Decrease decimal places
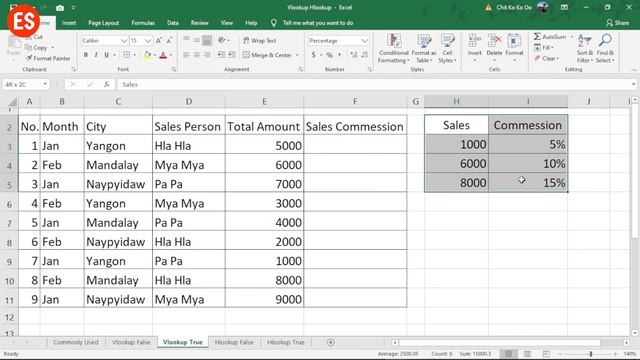 [x=364, y=55]
